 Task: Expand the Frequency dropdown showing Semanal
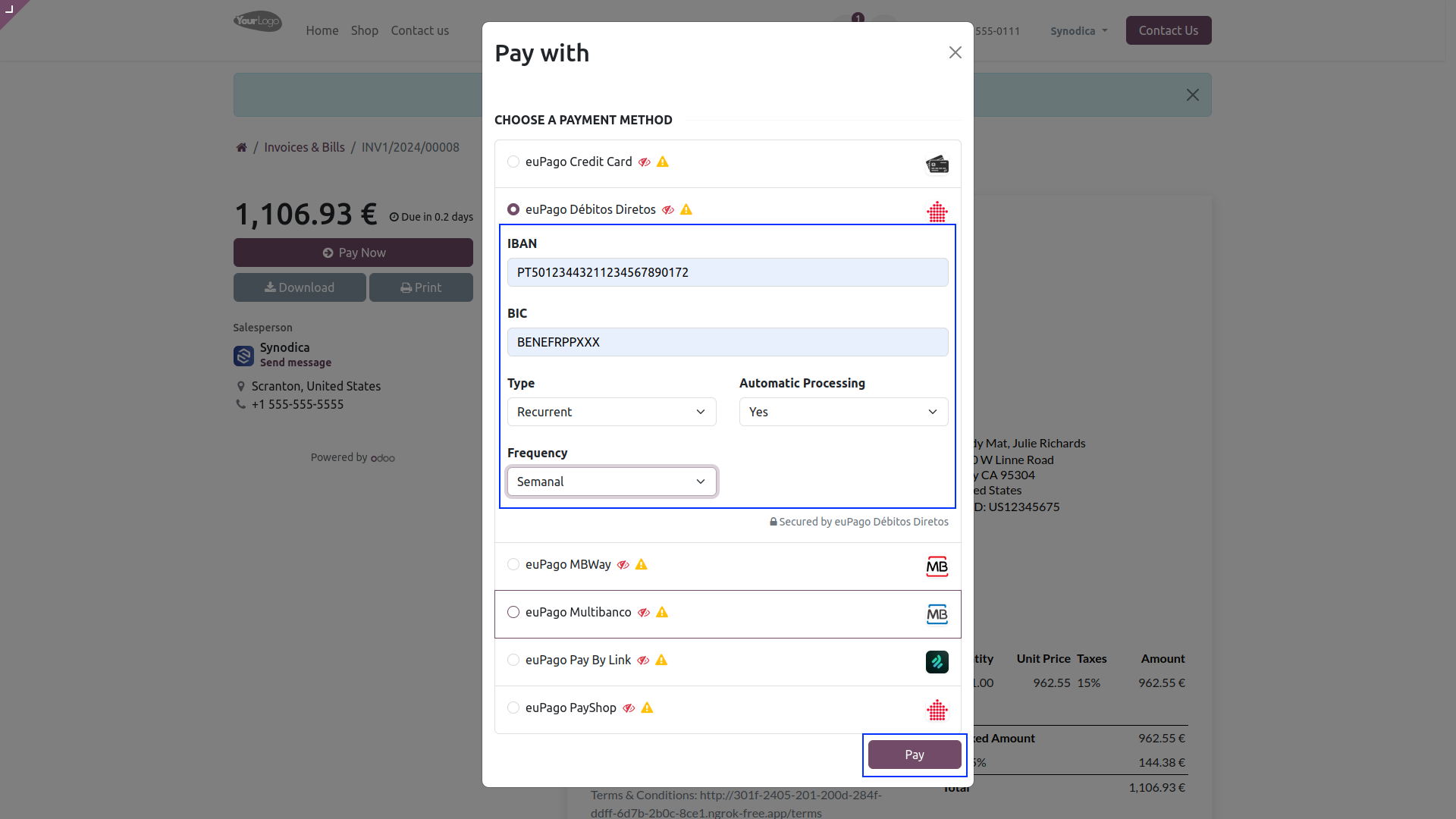point(612,482)
